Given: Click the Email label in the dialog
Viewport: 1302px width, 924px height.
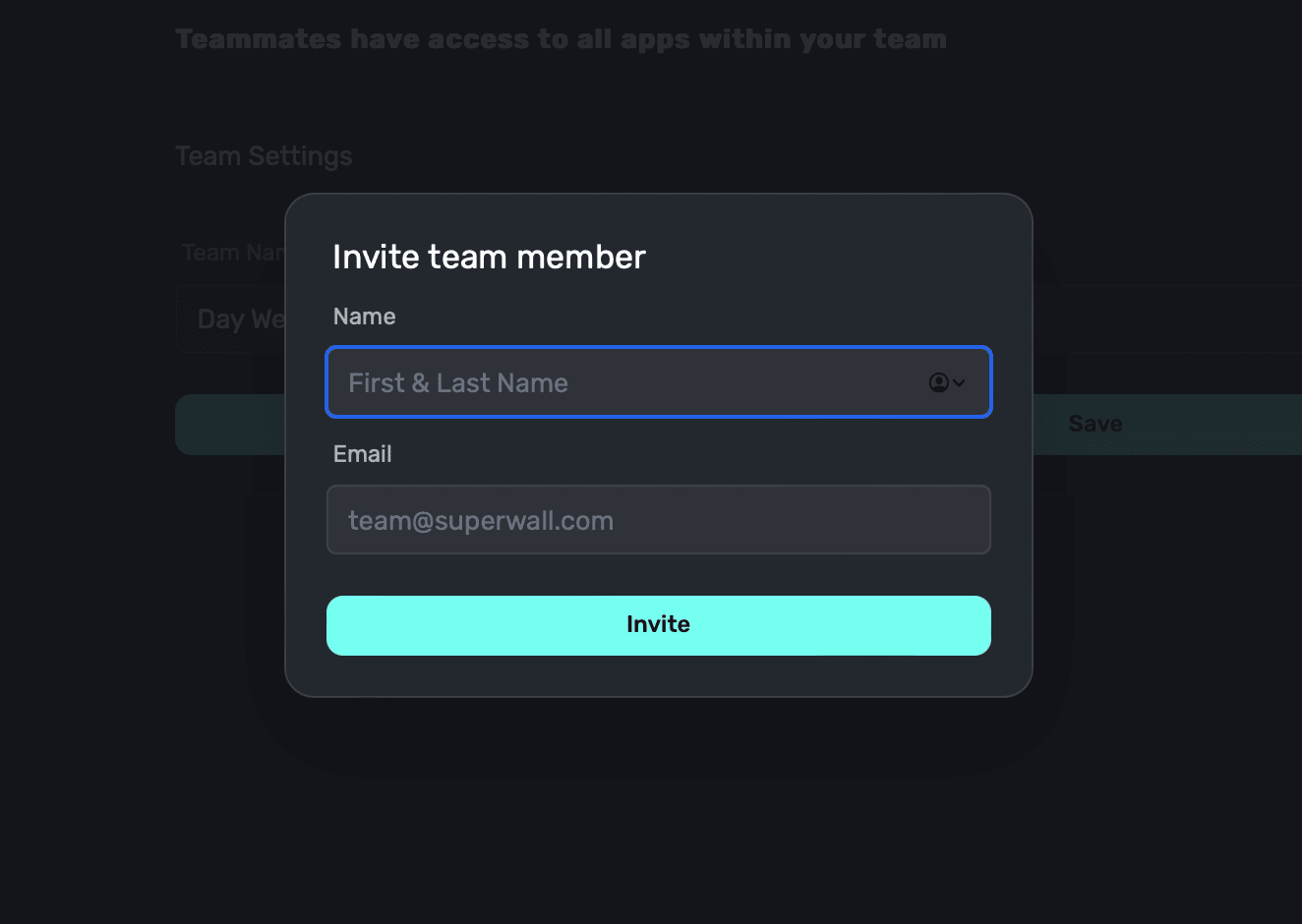Looking at the screenshot, I should click(362, 454).
